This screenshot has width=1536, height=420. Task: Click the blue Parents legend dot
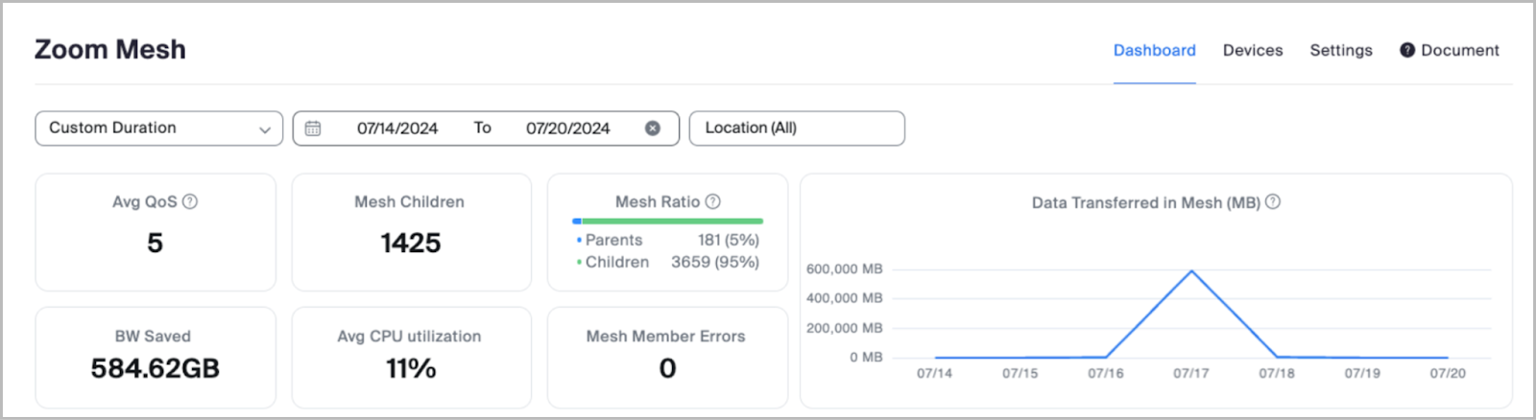coord(579,241)
